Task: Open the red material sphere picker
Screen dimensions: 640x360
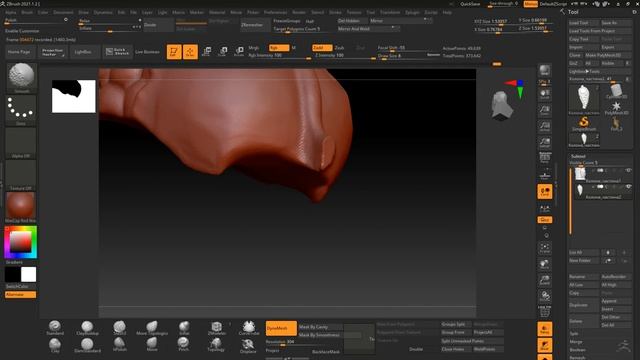Action: click(21, 207)
